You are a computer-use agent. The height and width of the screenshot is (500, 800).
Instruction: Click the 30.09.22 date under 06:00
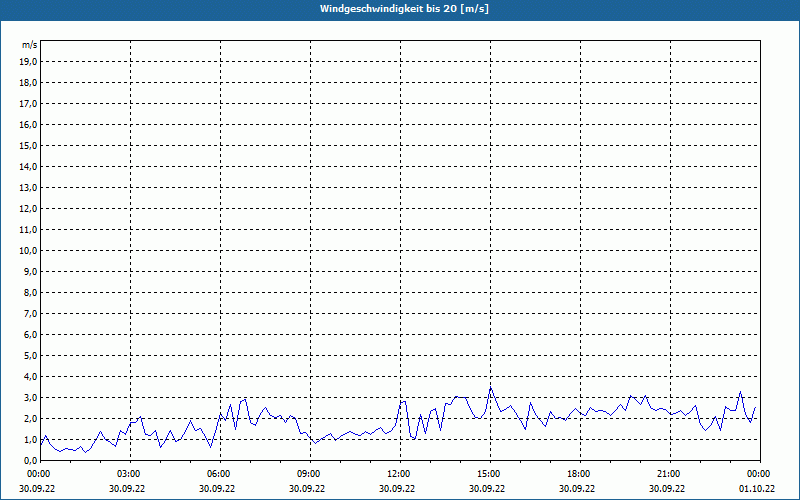coord(217,488)
